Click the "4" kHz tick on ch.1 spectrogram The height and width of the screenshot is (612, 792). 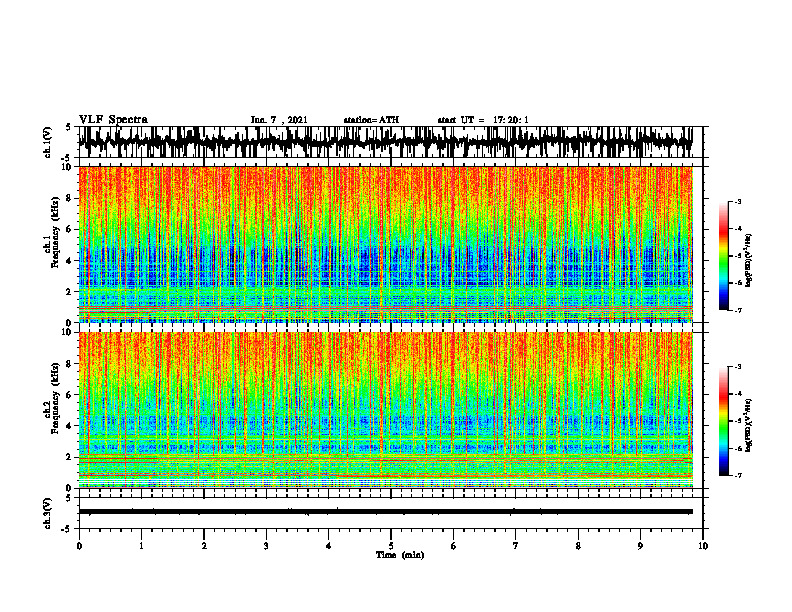(70, 261)
